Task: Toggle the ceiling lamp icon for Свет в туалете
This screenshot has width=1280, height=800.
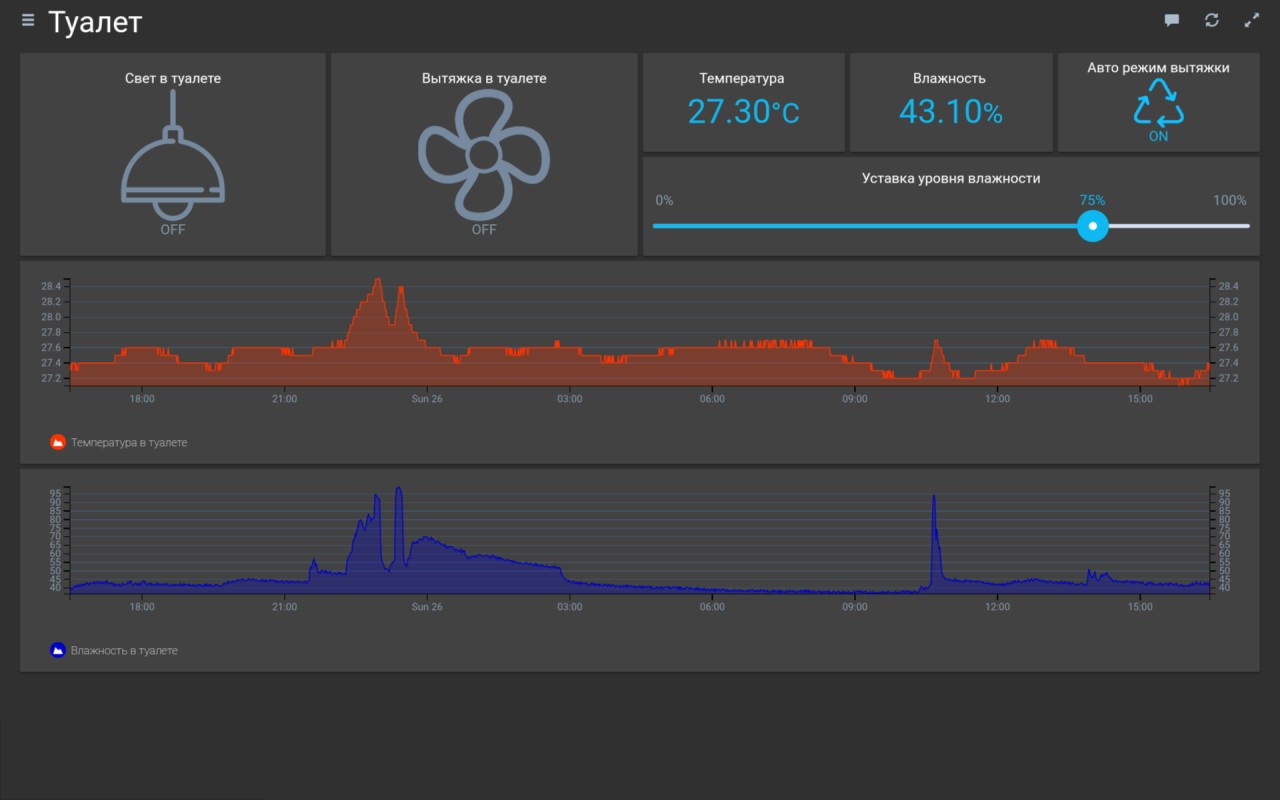Action: [x=173, y=154]
